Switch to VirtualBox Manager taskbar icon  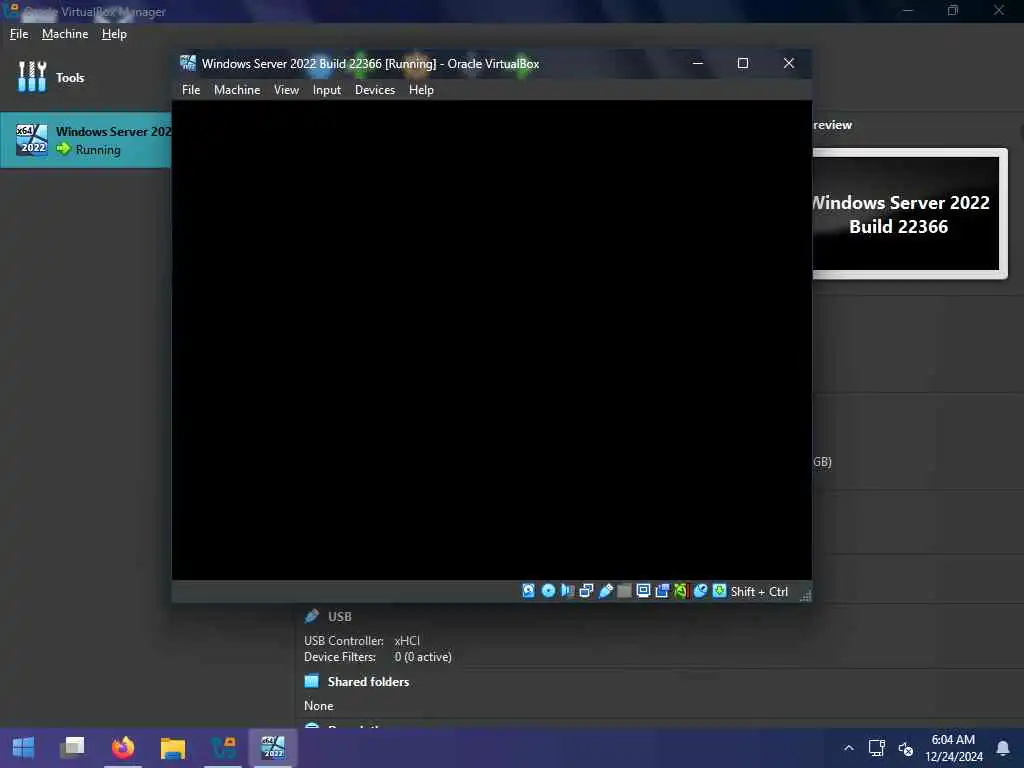(223, 748)
